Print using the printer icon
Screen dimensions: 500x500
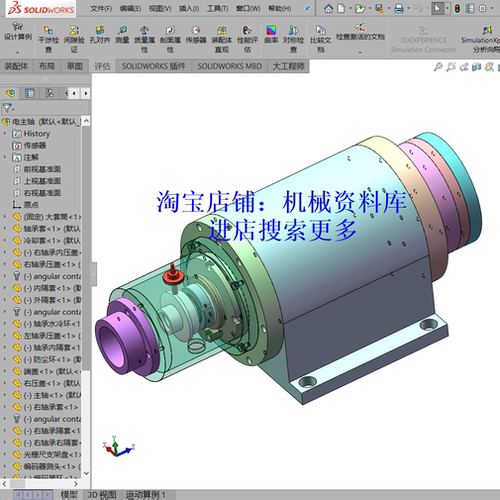tap(399, 8)
